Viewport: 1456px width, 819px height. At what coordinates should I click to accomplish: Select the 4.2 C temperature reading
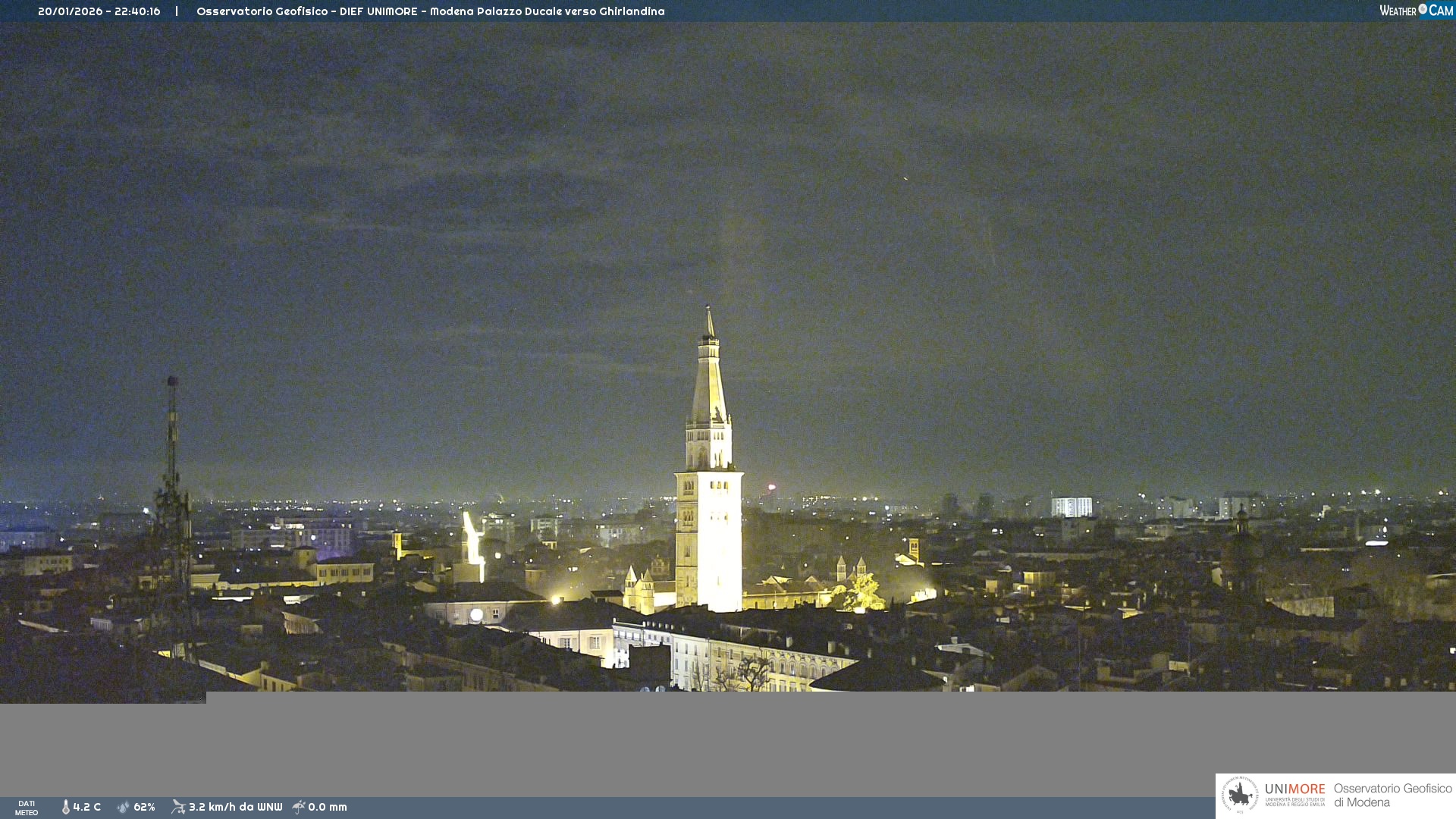[x=87, y=807]
